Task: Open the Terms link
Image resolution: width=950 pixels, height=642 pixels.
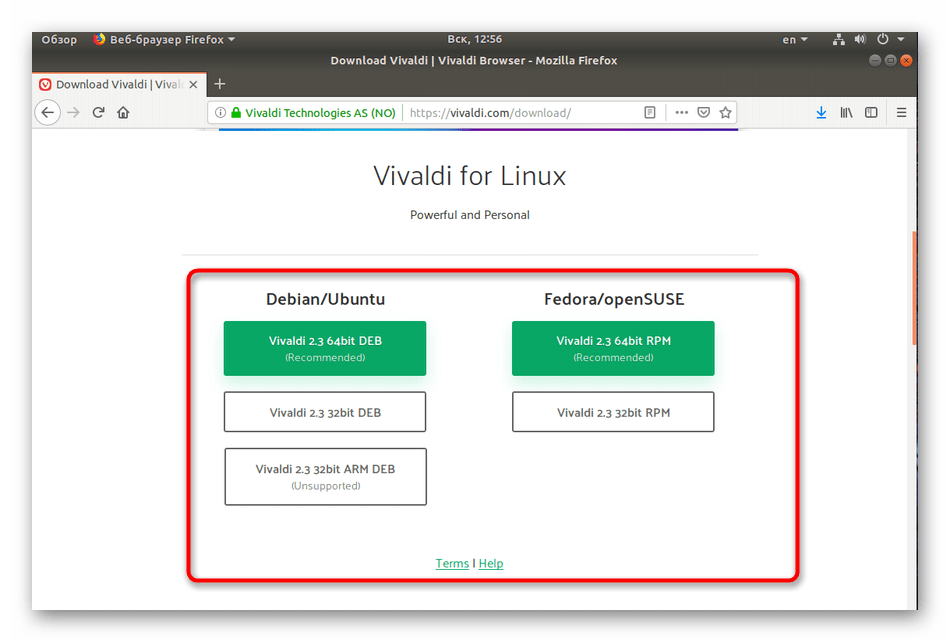Action: (452, 563)
